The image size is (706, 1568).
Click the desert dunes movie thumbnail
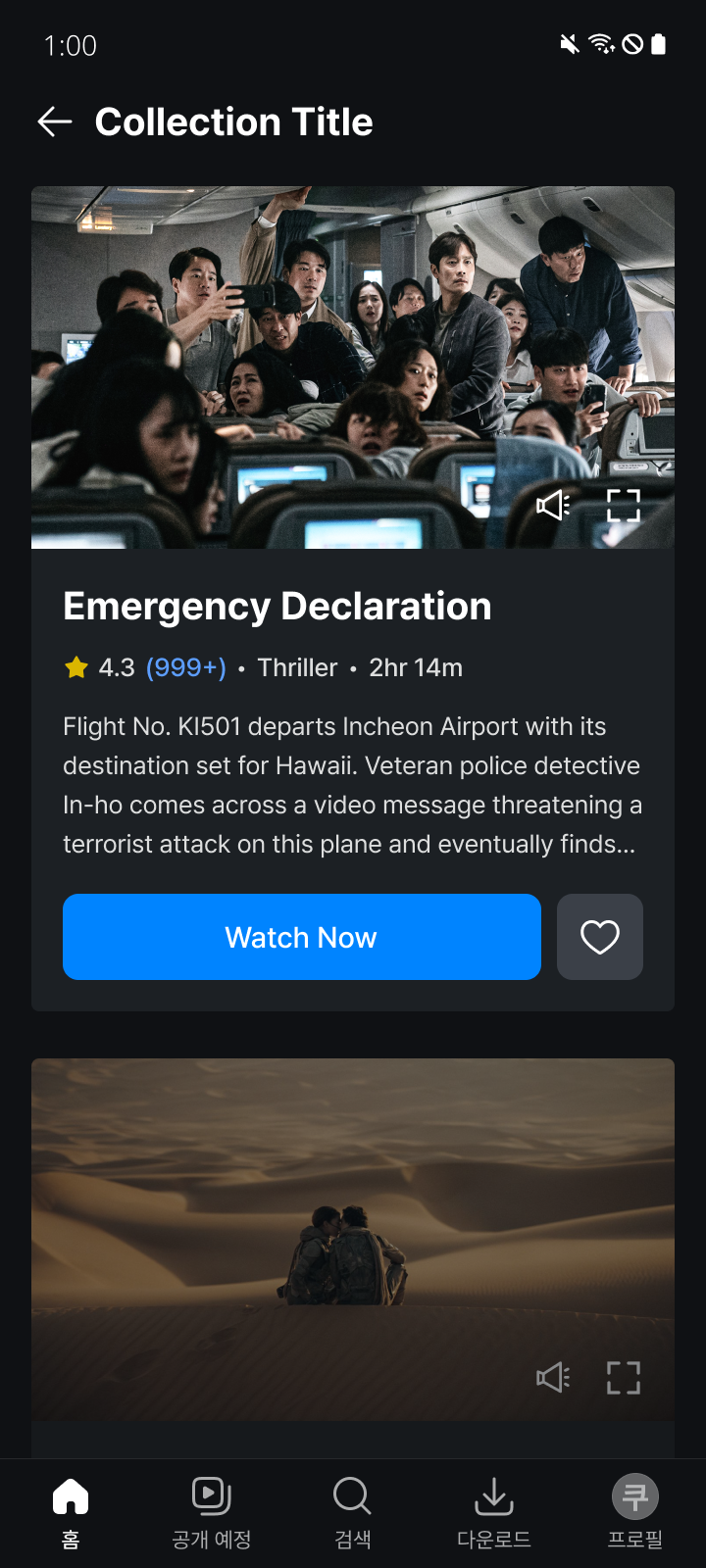(x=353, y=1240)
